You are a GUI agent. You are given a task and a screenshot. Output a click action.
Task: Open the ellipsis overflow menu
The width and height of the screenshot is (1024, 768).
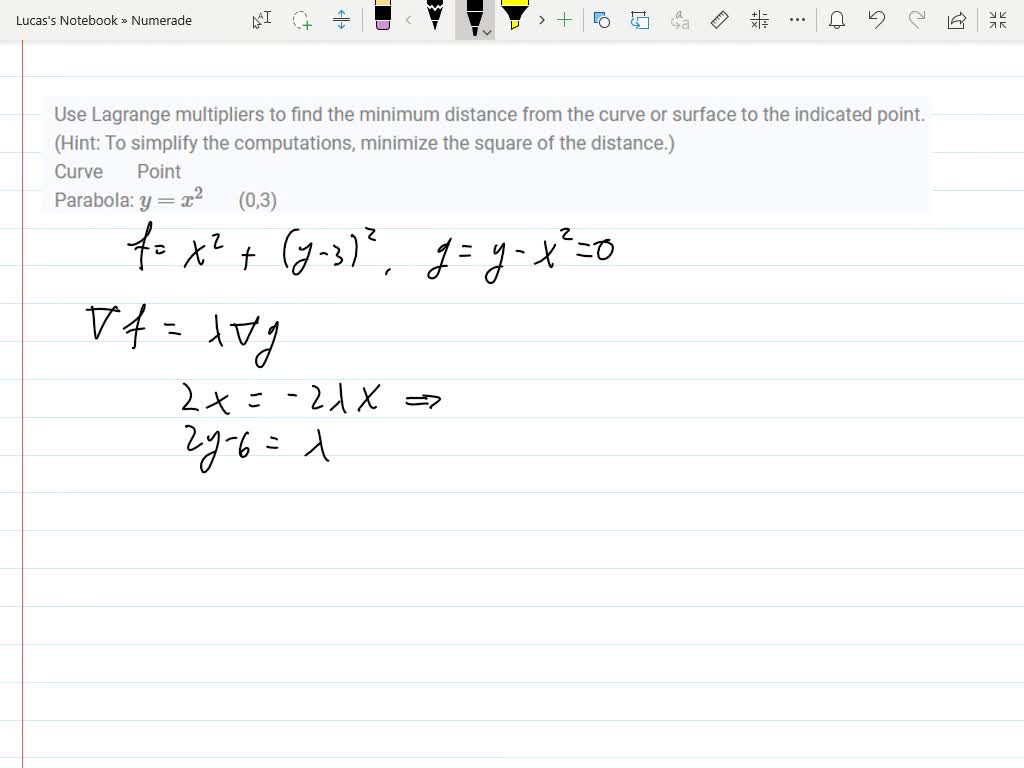[797, 20]
